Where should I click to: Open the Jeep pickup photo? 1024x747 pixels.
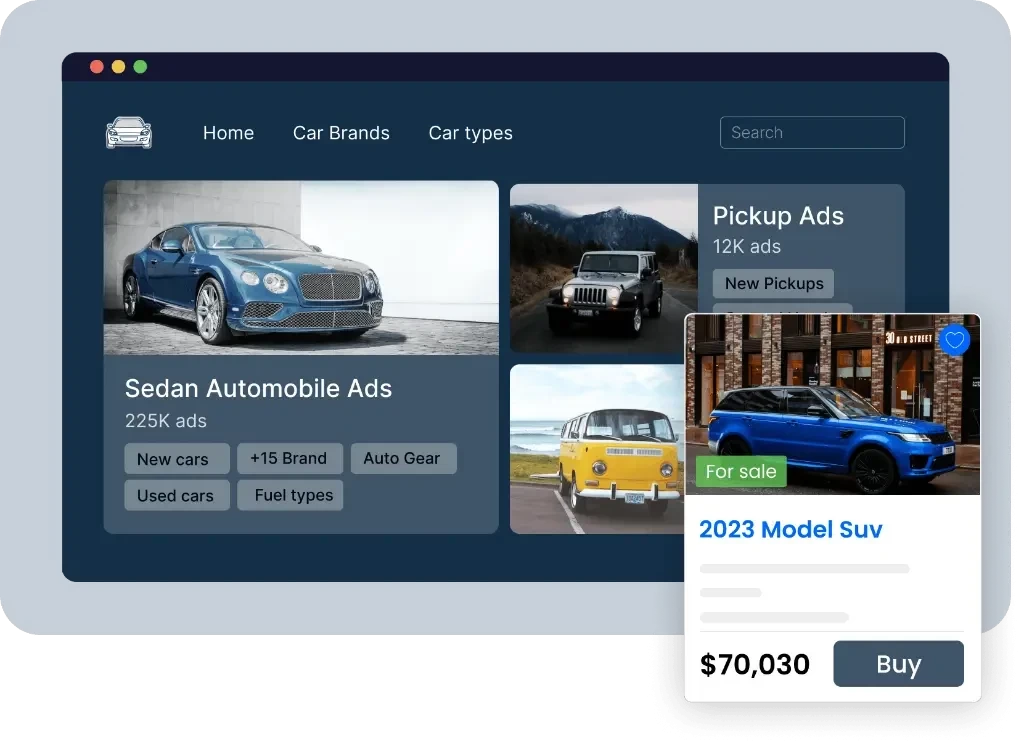[603, 268]
